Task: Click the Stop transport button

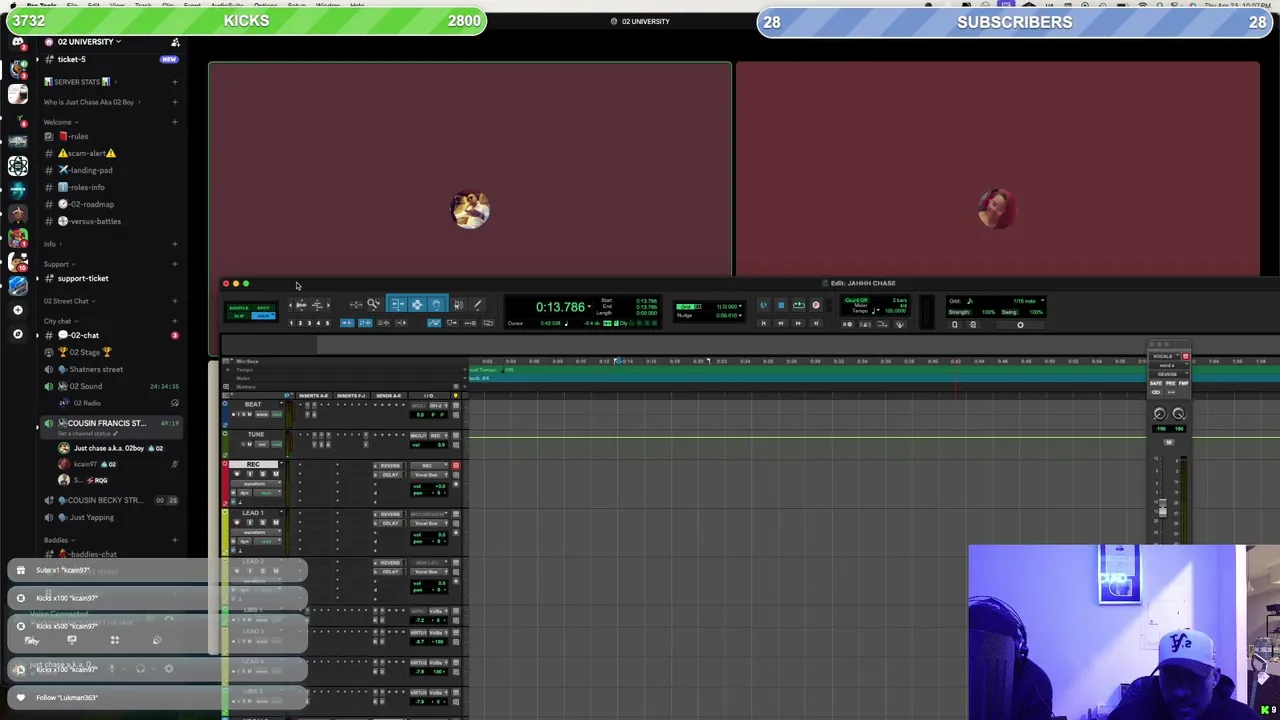Action: [x=781, y=306]
